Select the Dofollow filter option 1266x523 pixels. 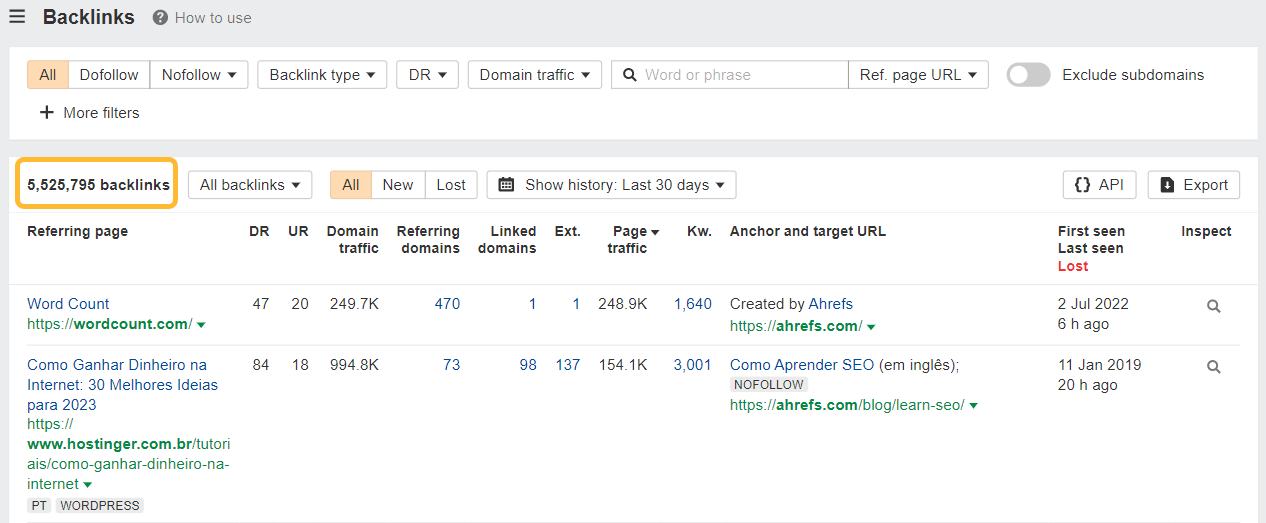[109, 75]
